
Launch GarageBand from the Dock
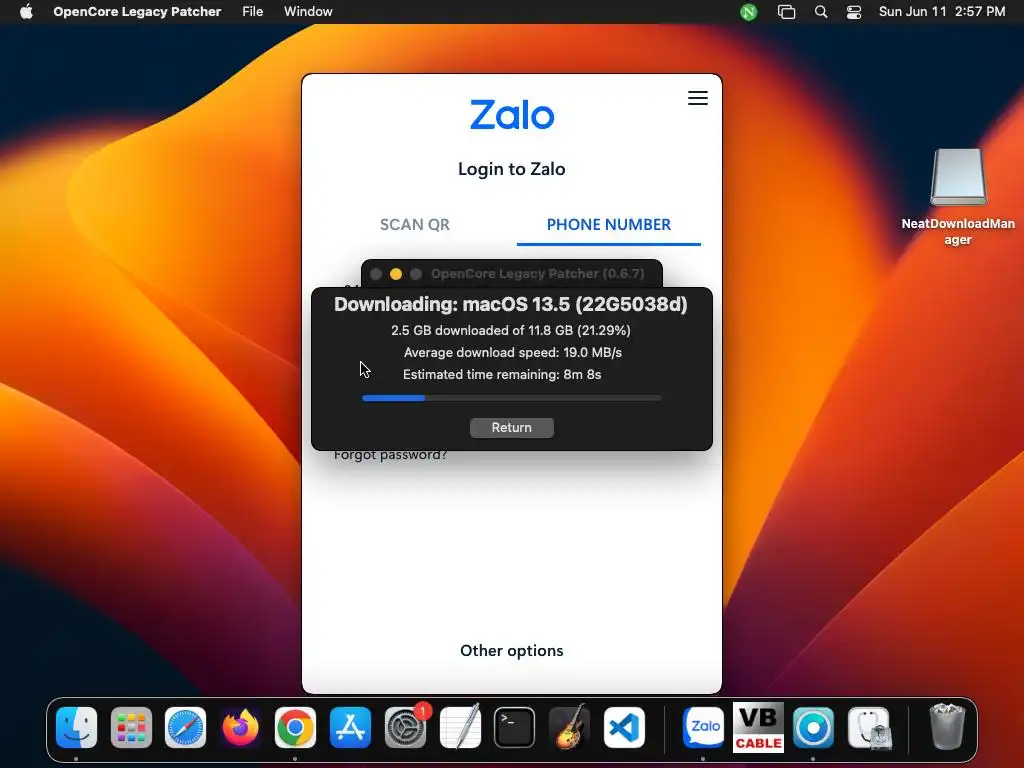(x=569, y=728)
